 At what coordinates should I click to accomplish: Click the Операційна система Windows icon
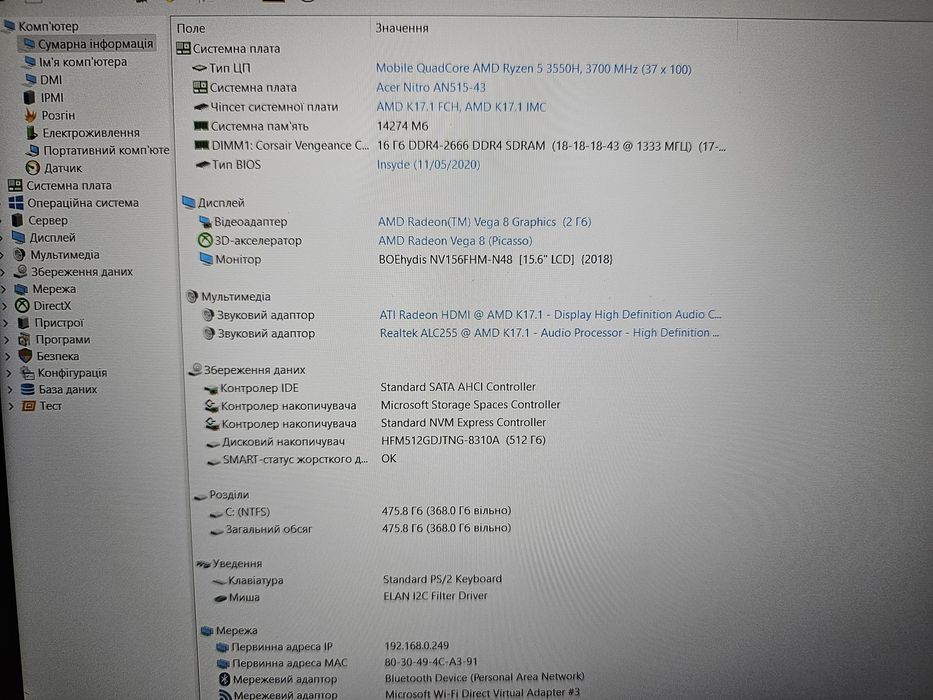[x=16, y=202]
